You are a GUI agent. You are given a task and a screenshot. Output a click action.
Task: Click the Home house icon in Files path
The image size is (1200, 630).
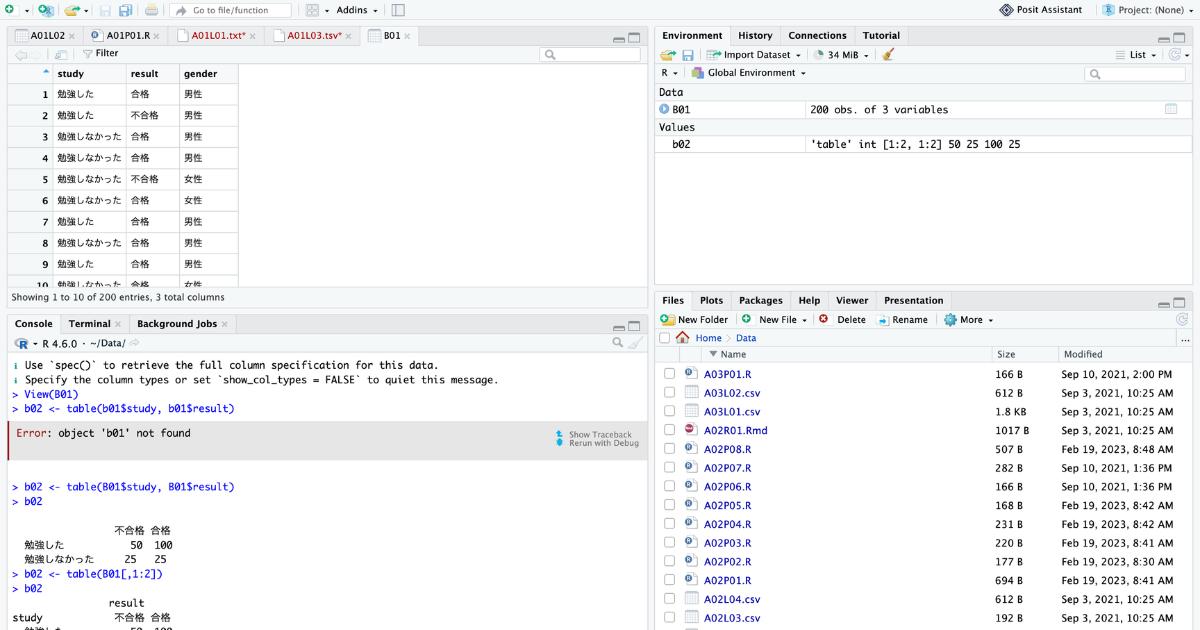coord(683,338)
